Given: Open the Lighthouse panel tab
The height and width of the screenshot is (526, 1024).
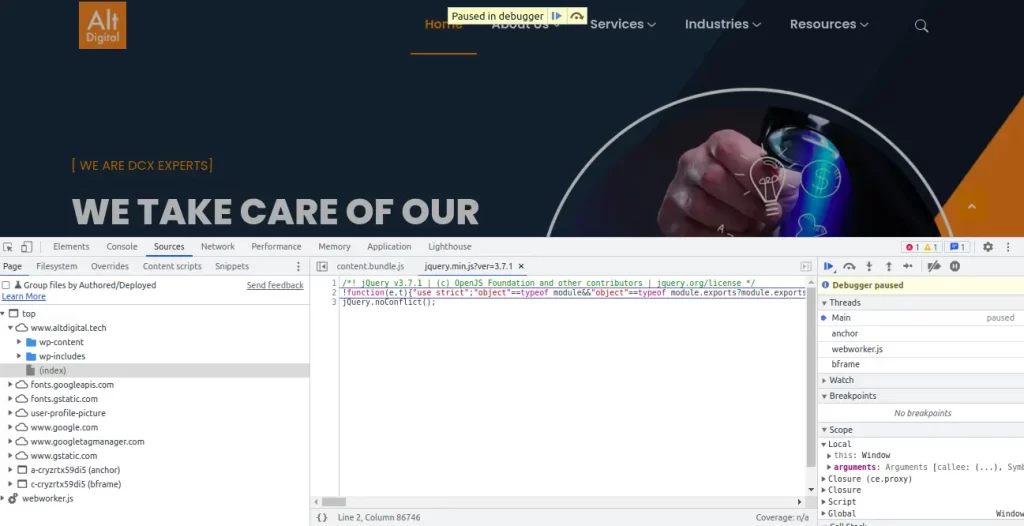Looking at the screenshot, I should point(449,247).
